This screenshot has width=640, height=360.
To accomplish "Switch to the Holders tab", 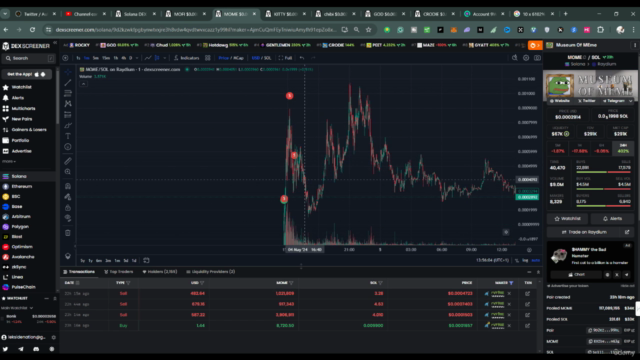I will [x=160, y=272].
